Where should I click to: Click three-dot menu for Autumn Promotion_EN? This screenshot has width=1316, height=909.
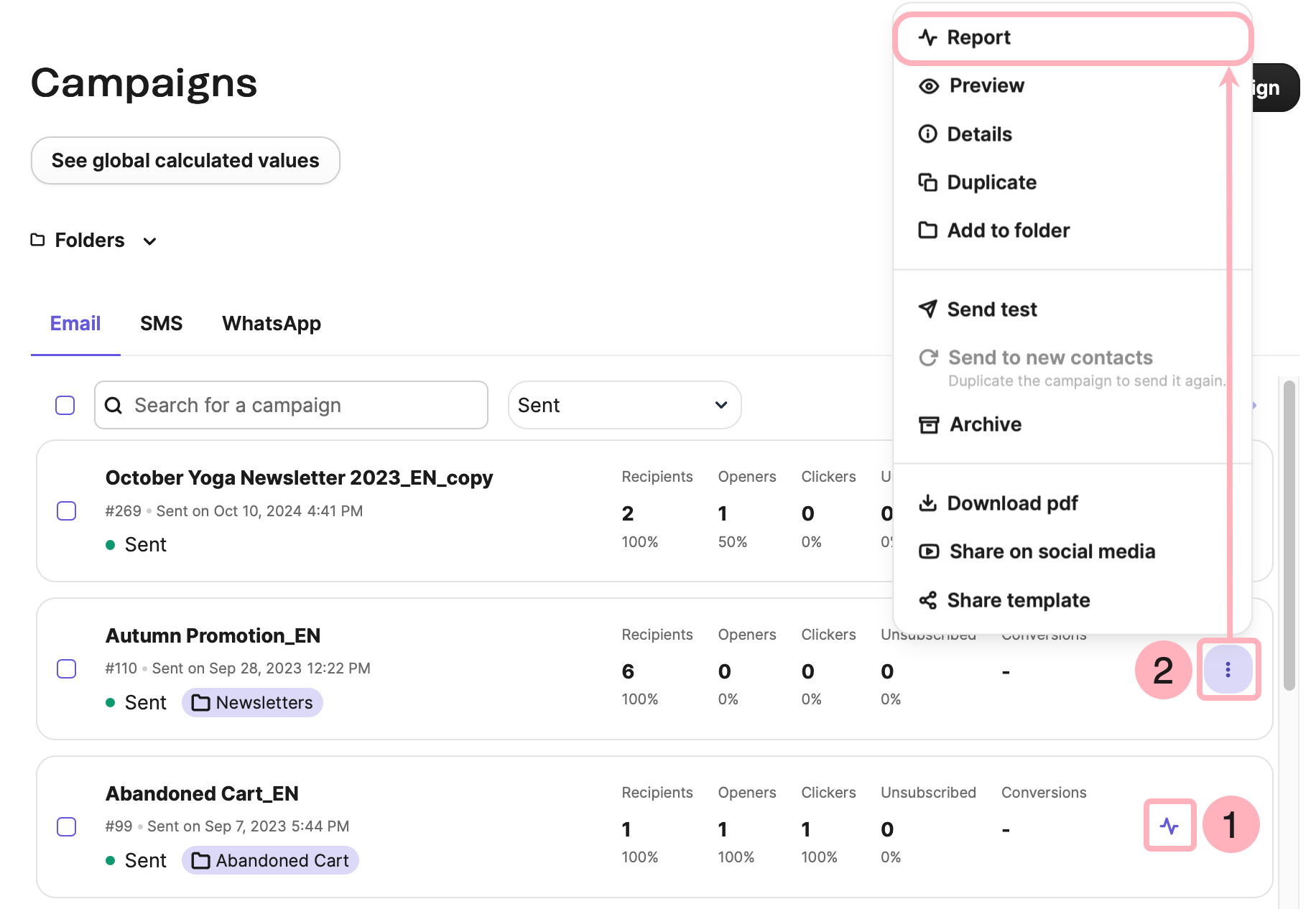click(1228, 669)
